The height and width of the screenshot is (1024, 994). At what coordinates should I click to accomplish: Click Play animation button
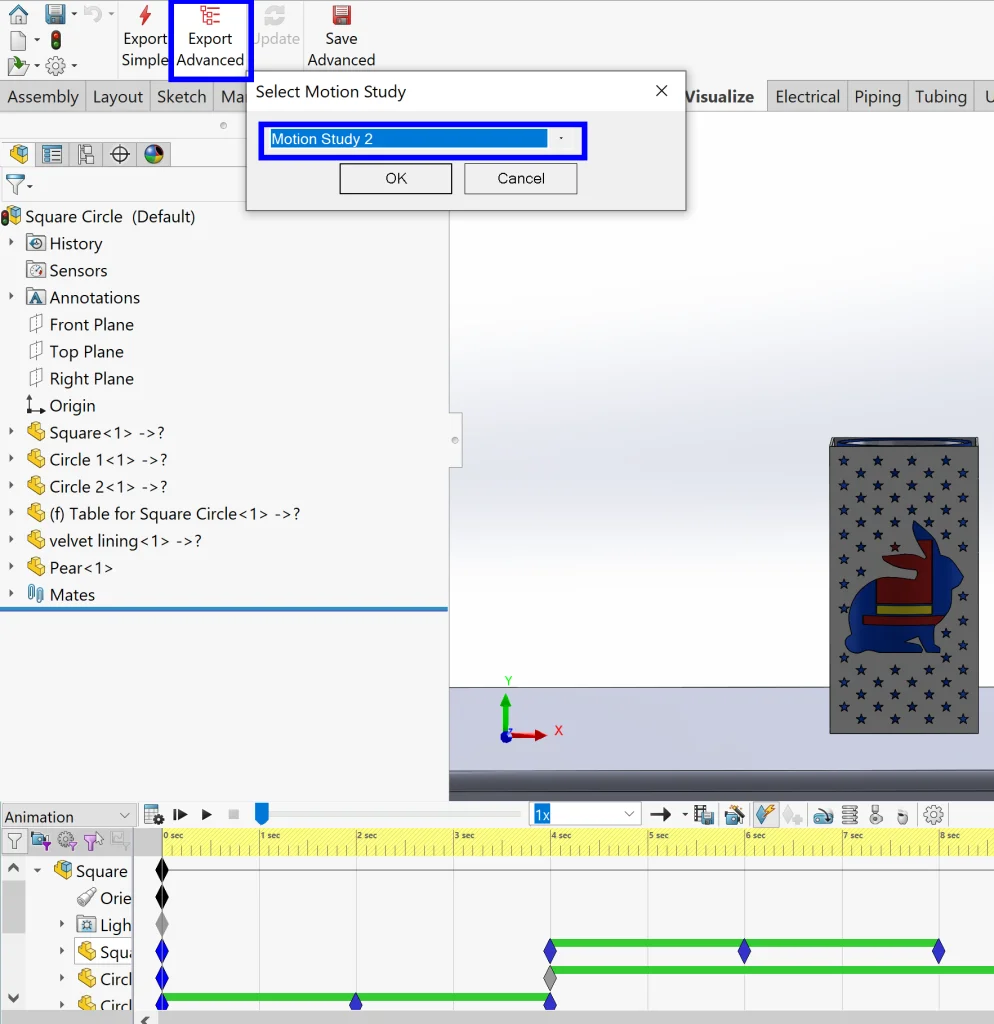(x=206, y=814)
